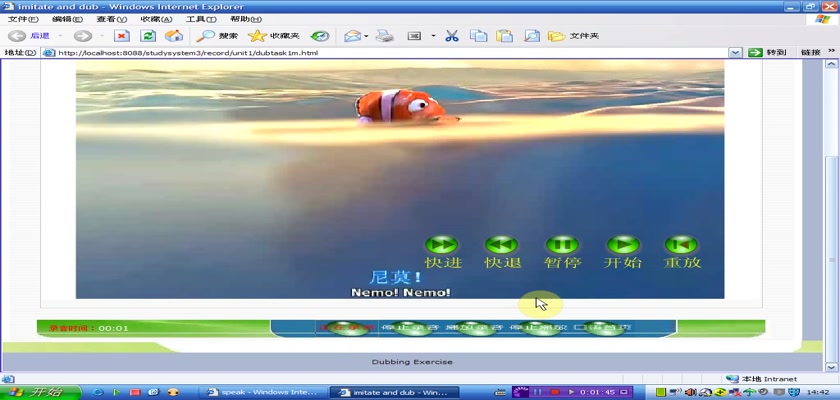
Task: Open the 开始 Start menu button
Action: pos(41,392)
